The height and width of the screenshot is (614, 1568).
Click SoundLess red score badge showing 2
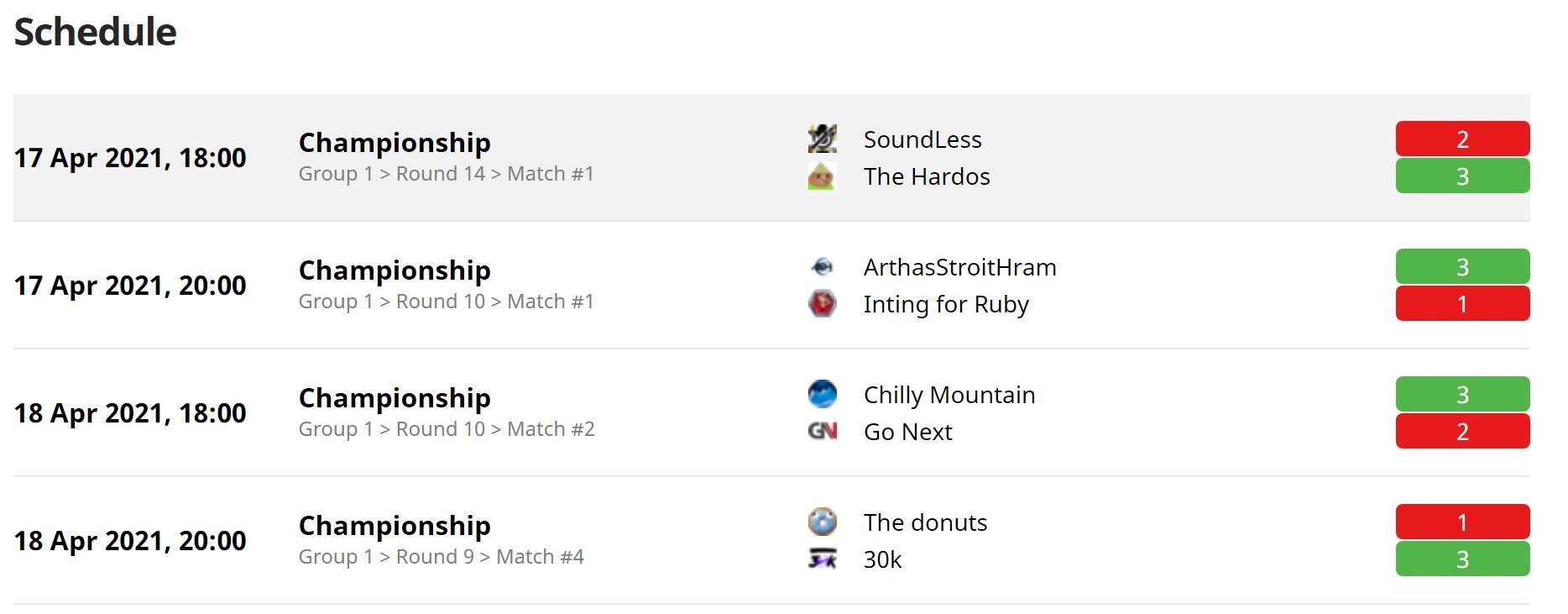pyautogui.click(x=1462, y=139)
